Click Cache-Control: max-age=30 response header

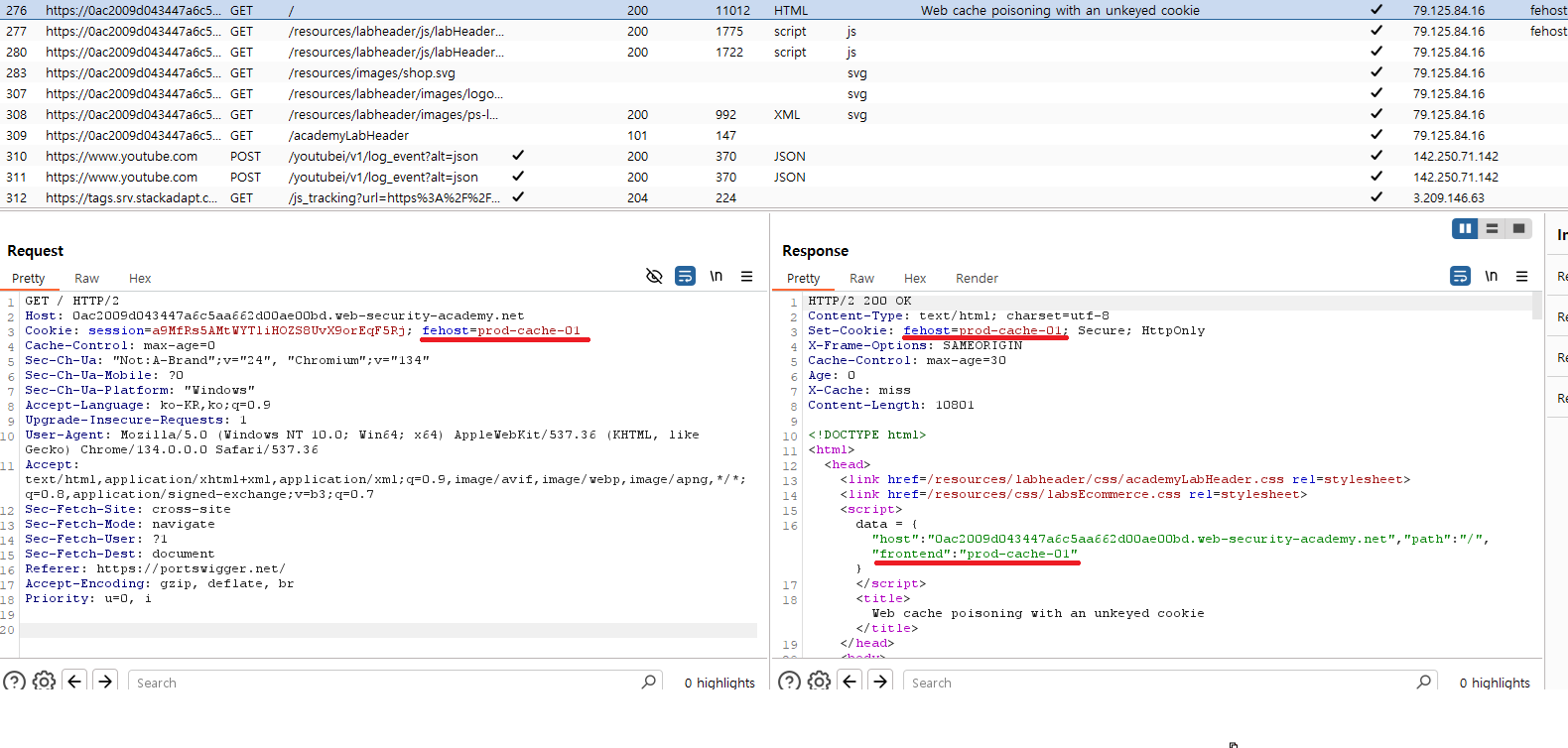(907, 360)
